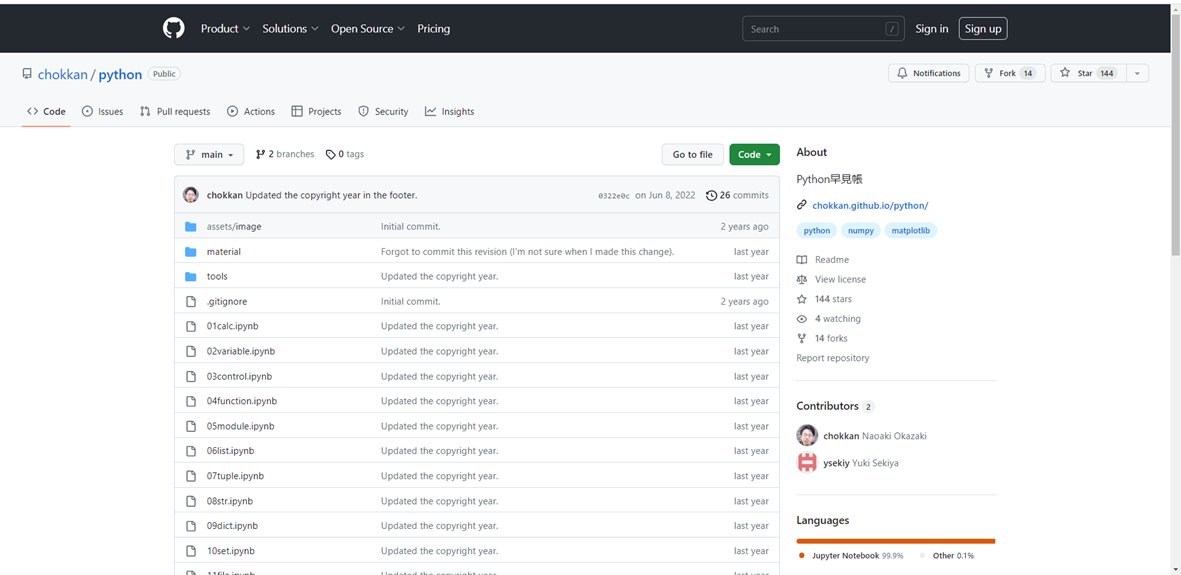Screen dimensions: 1181x575
Task: Click the tools folder icon
Action: 191,277
